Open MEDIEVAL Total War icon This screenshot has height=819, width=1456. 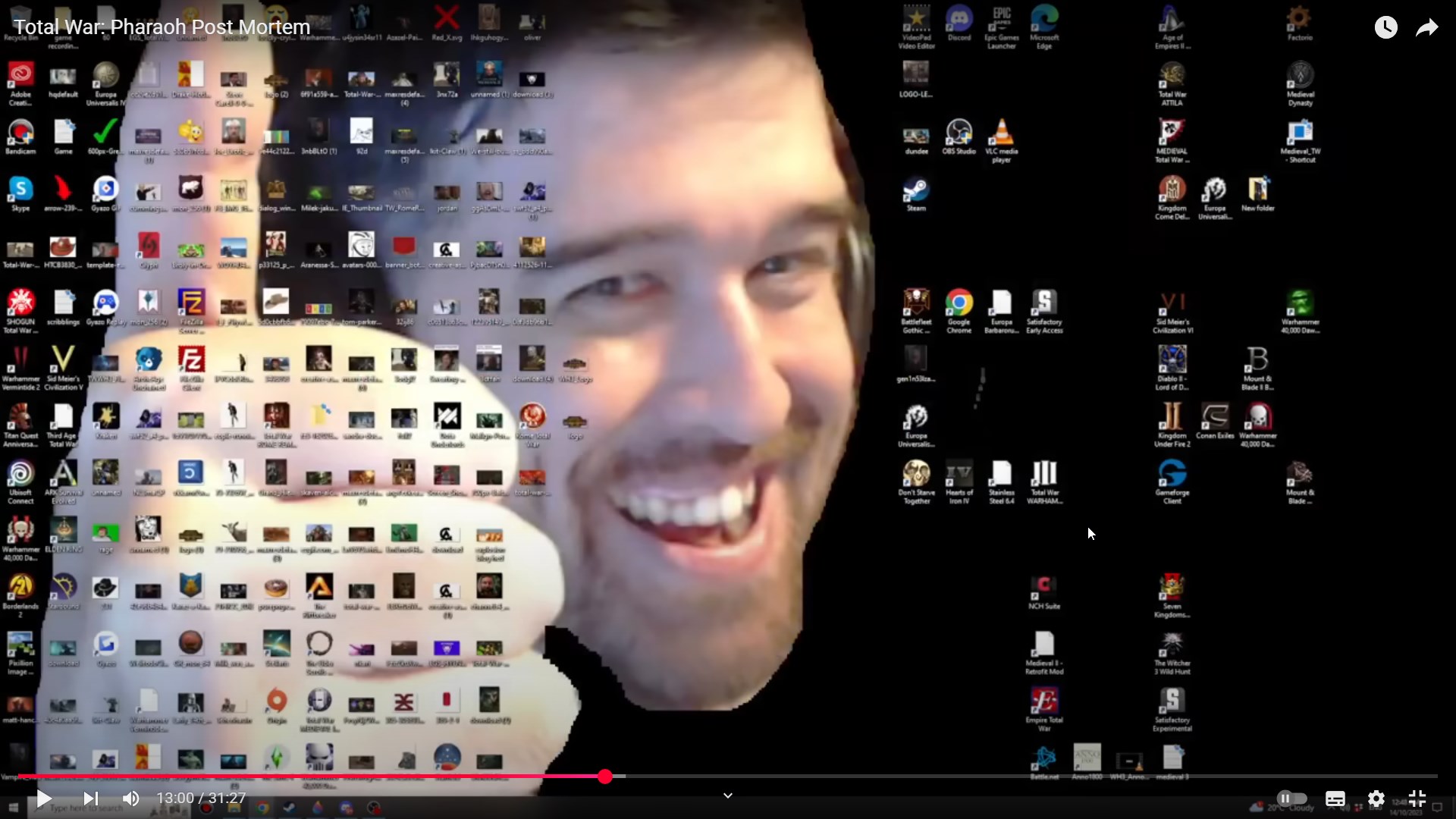[1172, 141]
